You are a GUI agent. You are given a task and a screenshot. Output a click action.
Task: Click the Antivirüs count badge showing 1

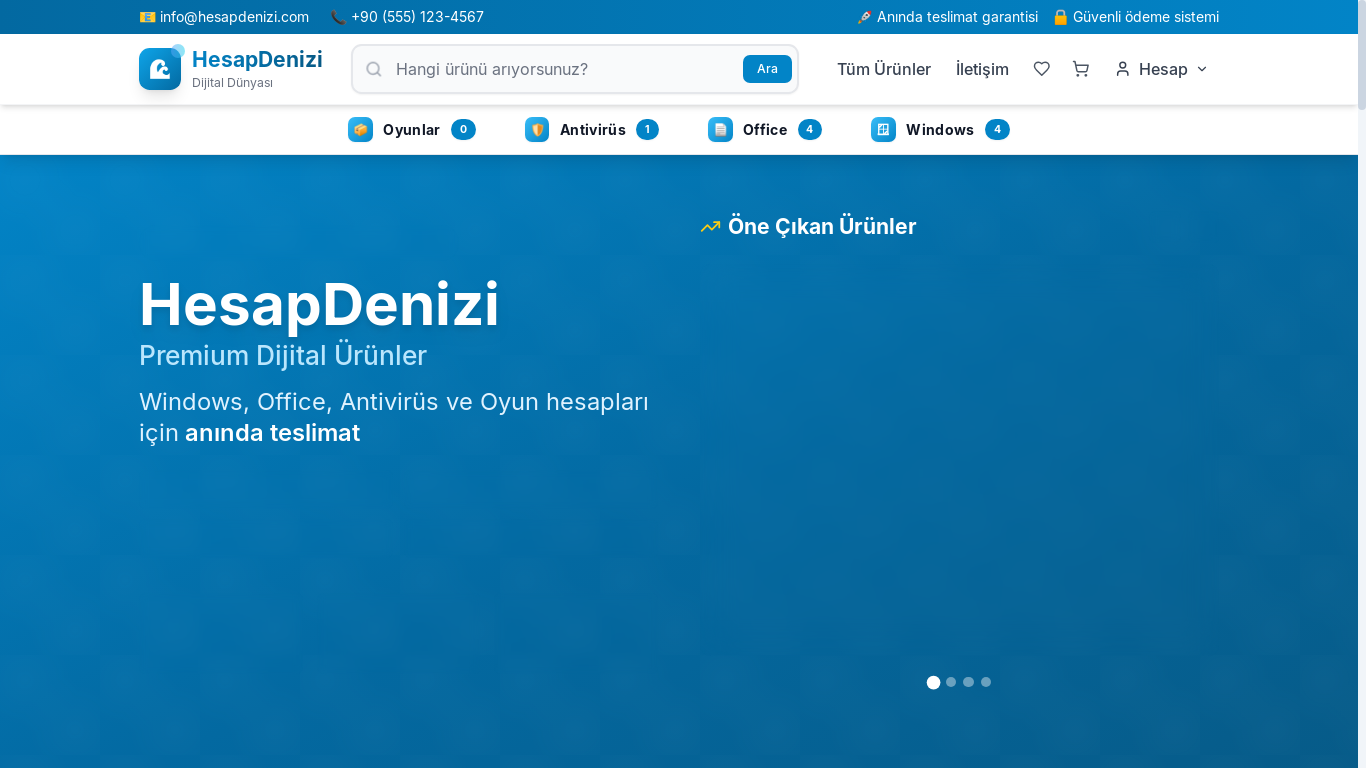pos(647,129)
